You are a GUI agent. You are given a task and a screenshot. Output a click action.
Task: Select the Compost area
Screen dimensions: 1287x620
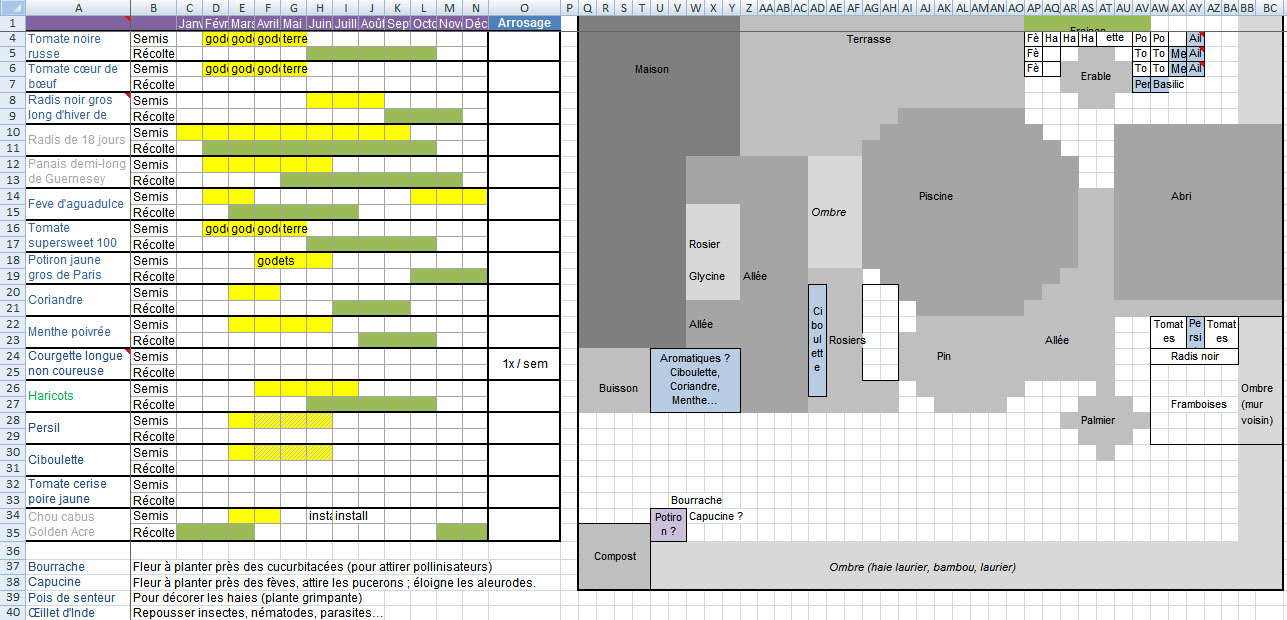click(x=614, y=556)
